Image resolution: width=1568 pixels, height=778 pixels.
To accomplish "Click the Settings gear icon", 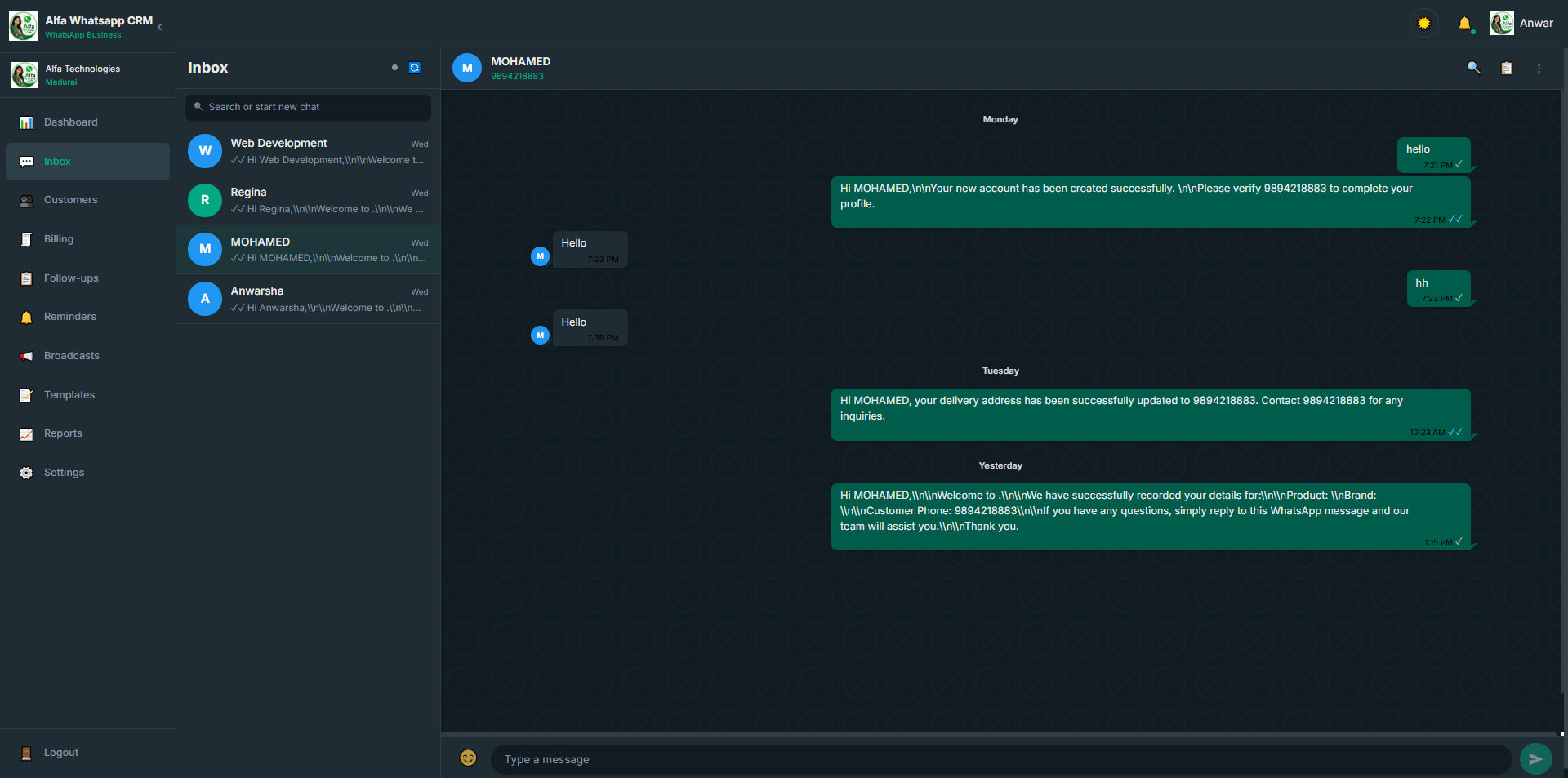I will (x=26, y=473).
